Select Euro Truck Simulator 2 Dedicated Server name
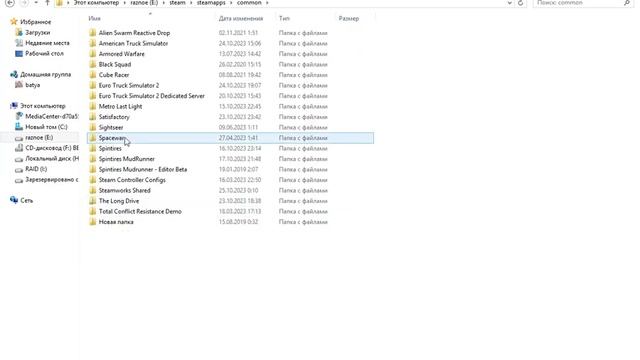This screenshot has height=360, width=640. pyautogui.click(x=151, y=96)
